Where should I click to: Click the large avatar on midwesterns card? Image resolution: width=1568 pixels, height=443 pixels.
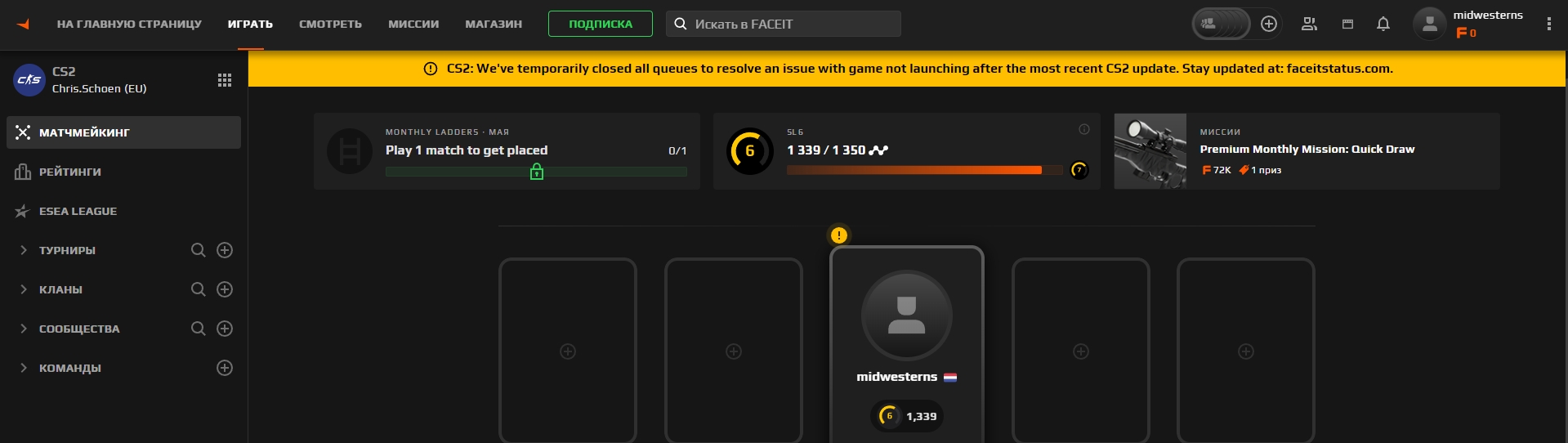[x=907, y=315]
